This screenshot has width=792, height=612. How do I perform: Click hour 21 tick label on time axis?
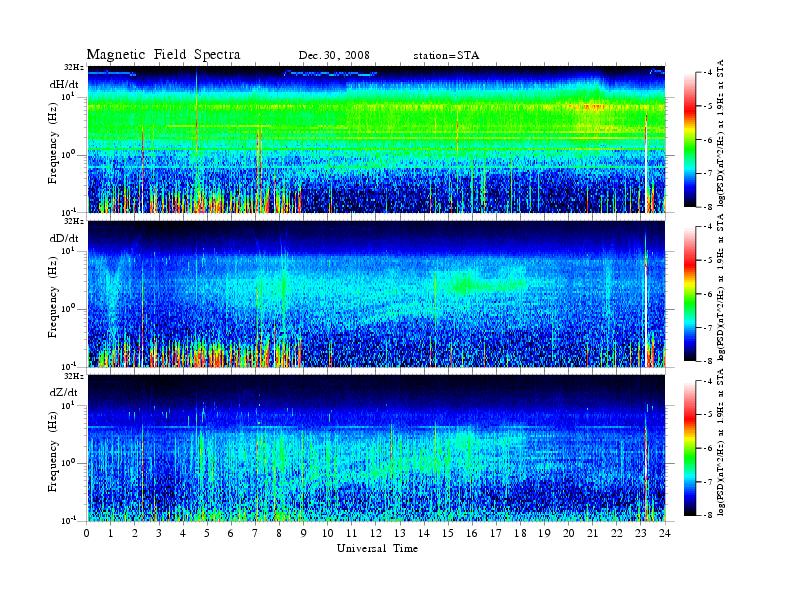(592, 533)
